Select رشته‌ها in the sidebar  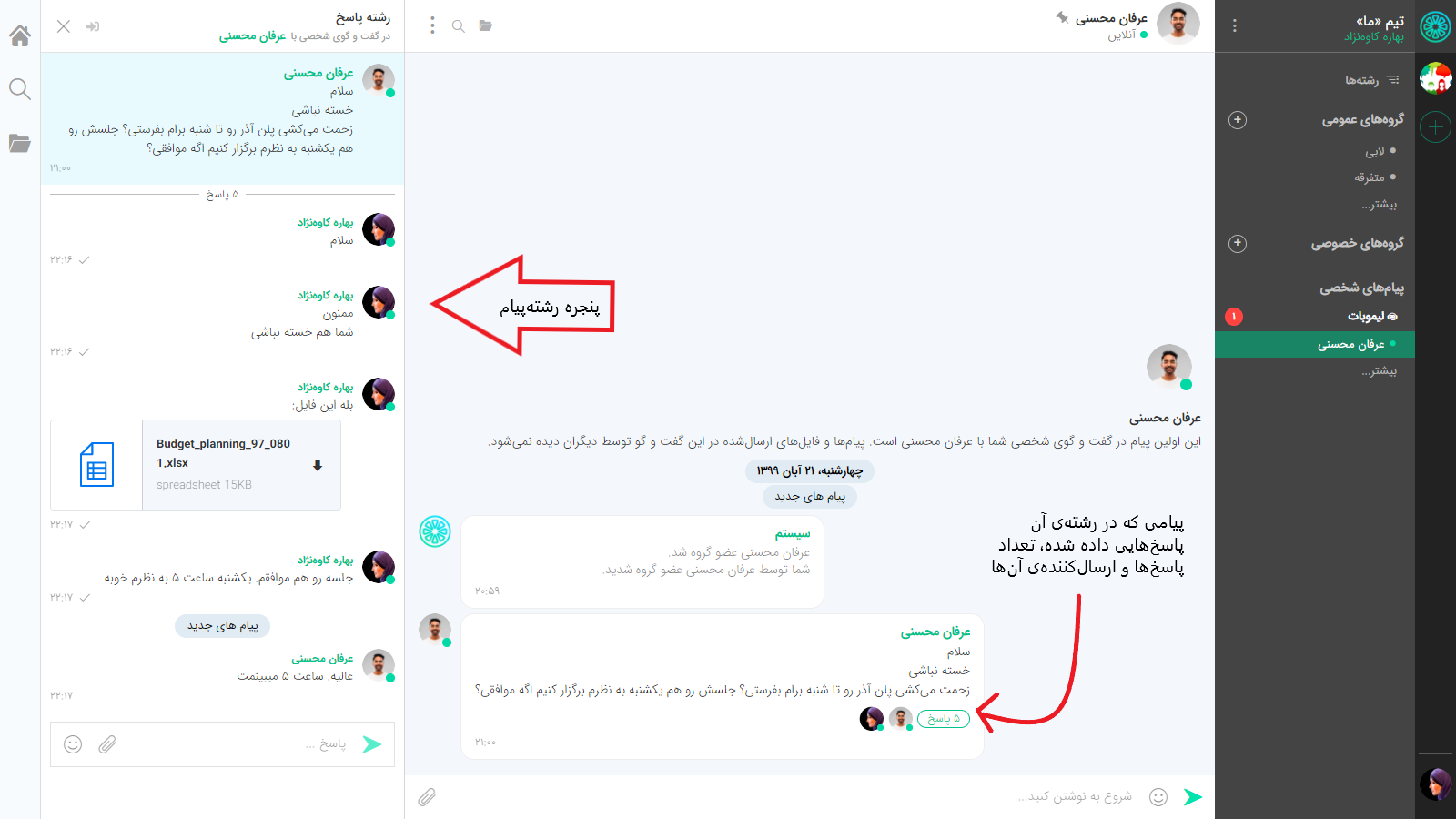(x=1372, y=80)
